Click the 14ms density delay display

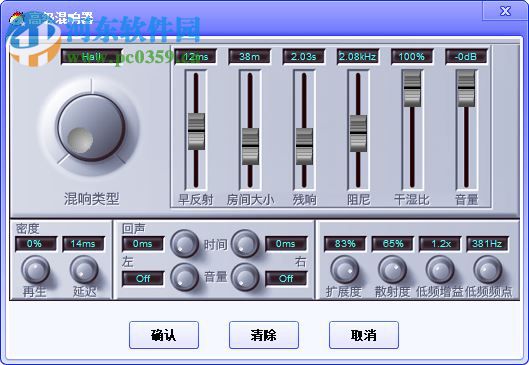[83, 244]
